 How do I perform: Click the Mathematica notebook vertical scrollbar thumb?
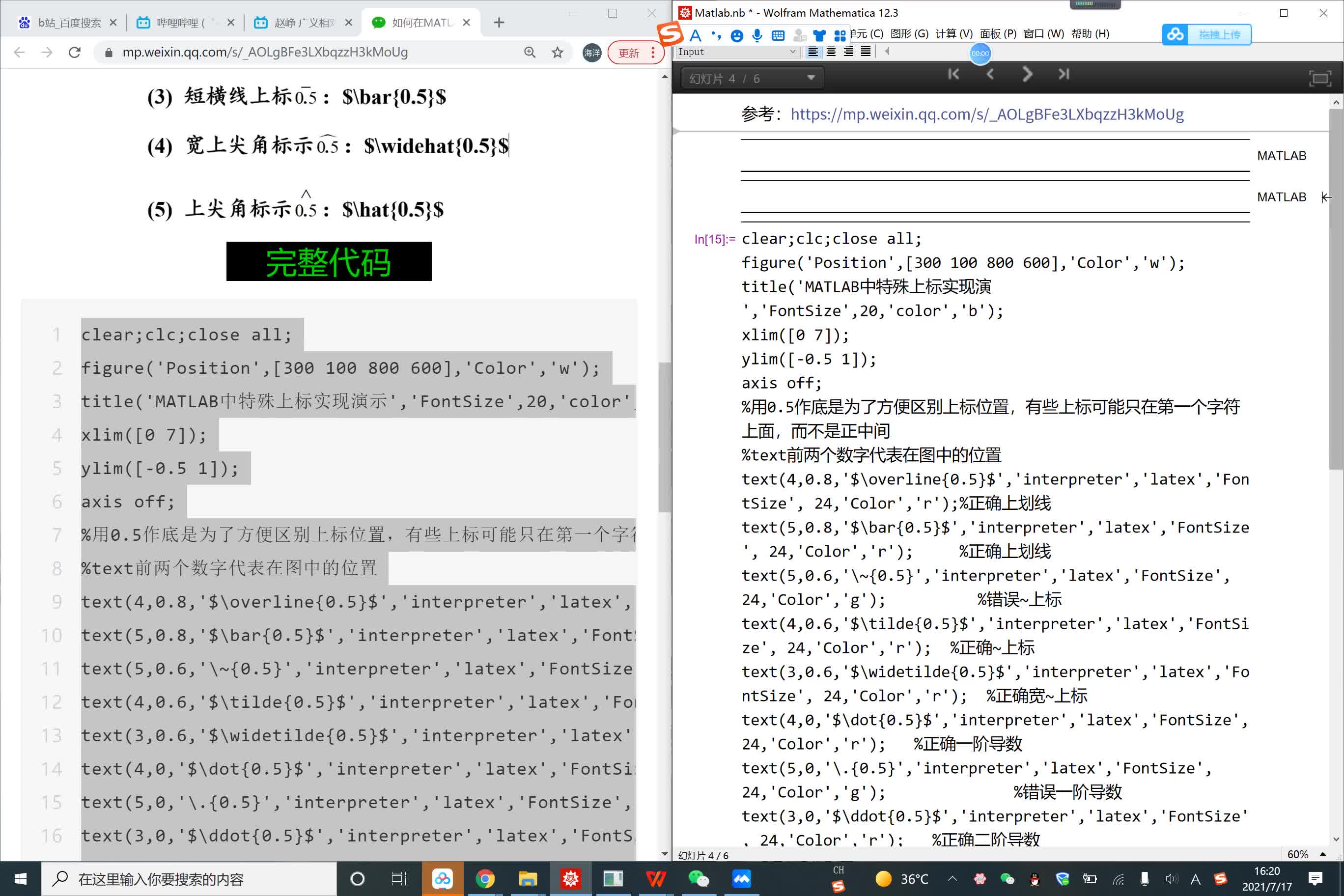pos(1336,288)
